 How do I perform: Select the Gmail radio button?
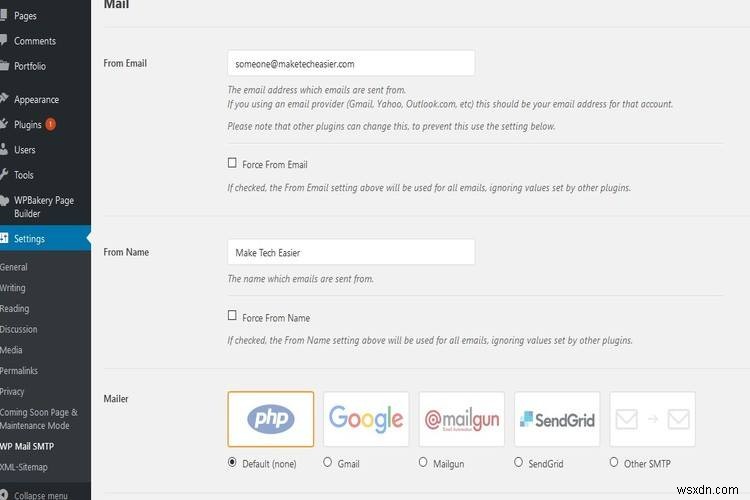(x=328, y=463)
